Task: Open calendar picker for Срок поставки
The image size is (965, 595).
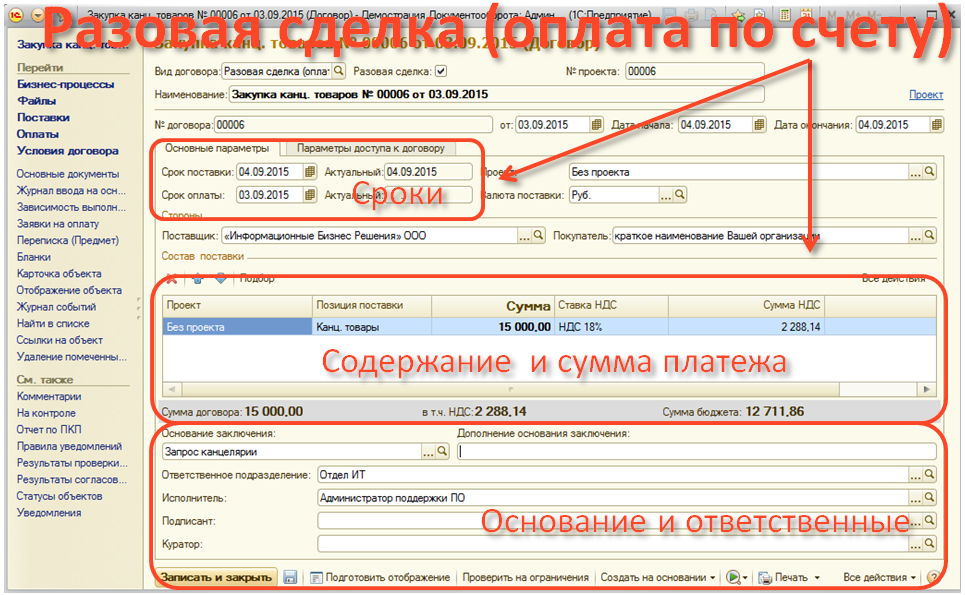Action: coord(309,172)
